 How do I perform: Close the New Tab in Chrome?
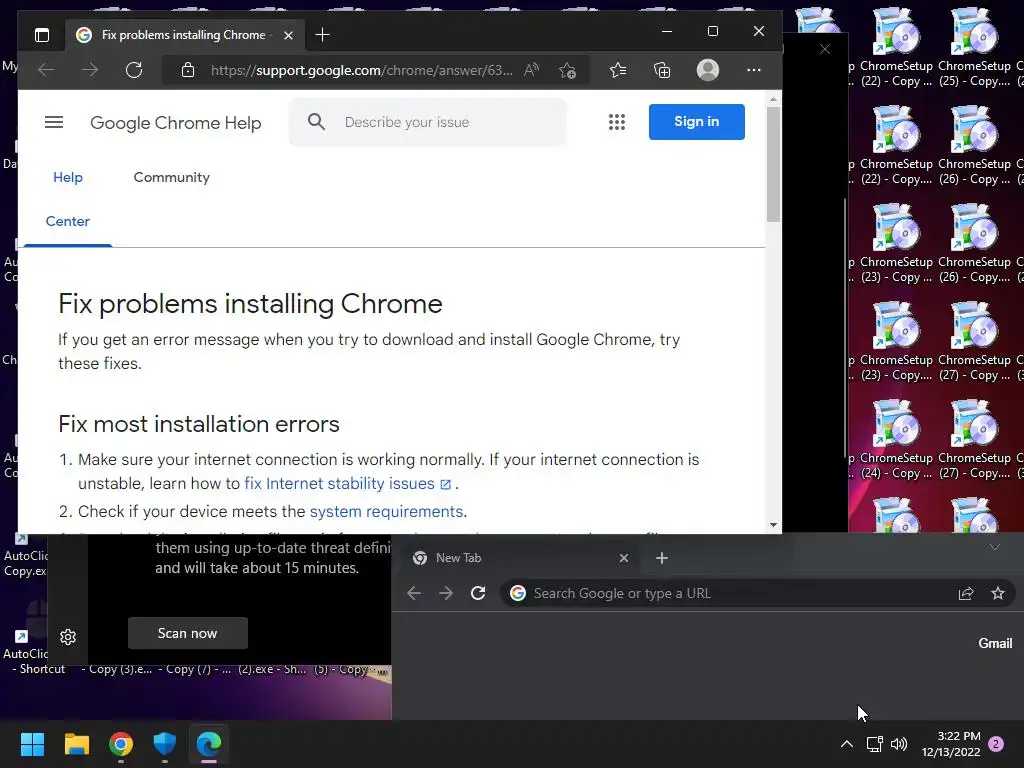624,558
